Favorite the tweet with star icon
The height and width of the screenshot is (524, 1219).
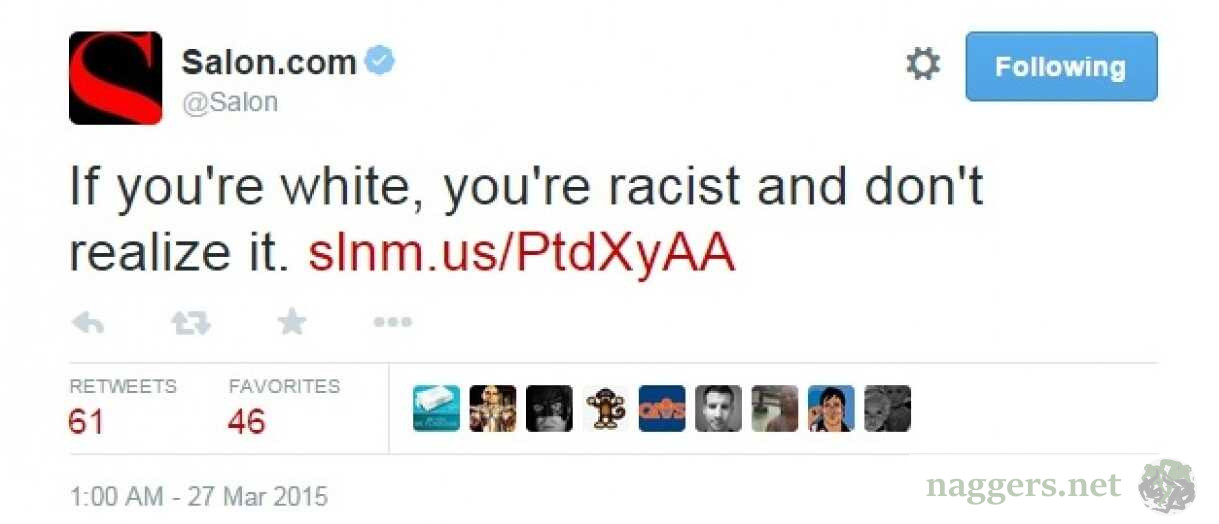click(292, 321)
